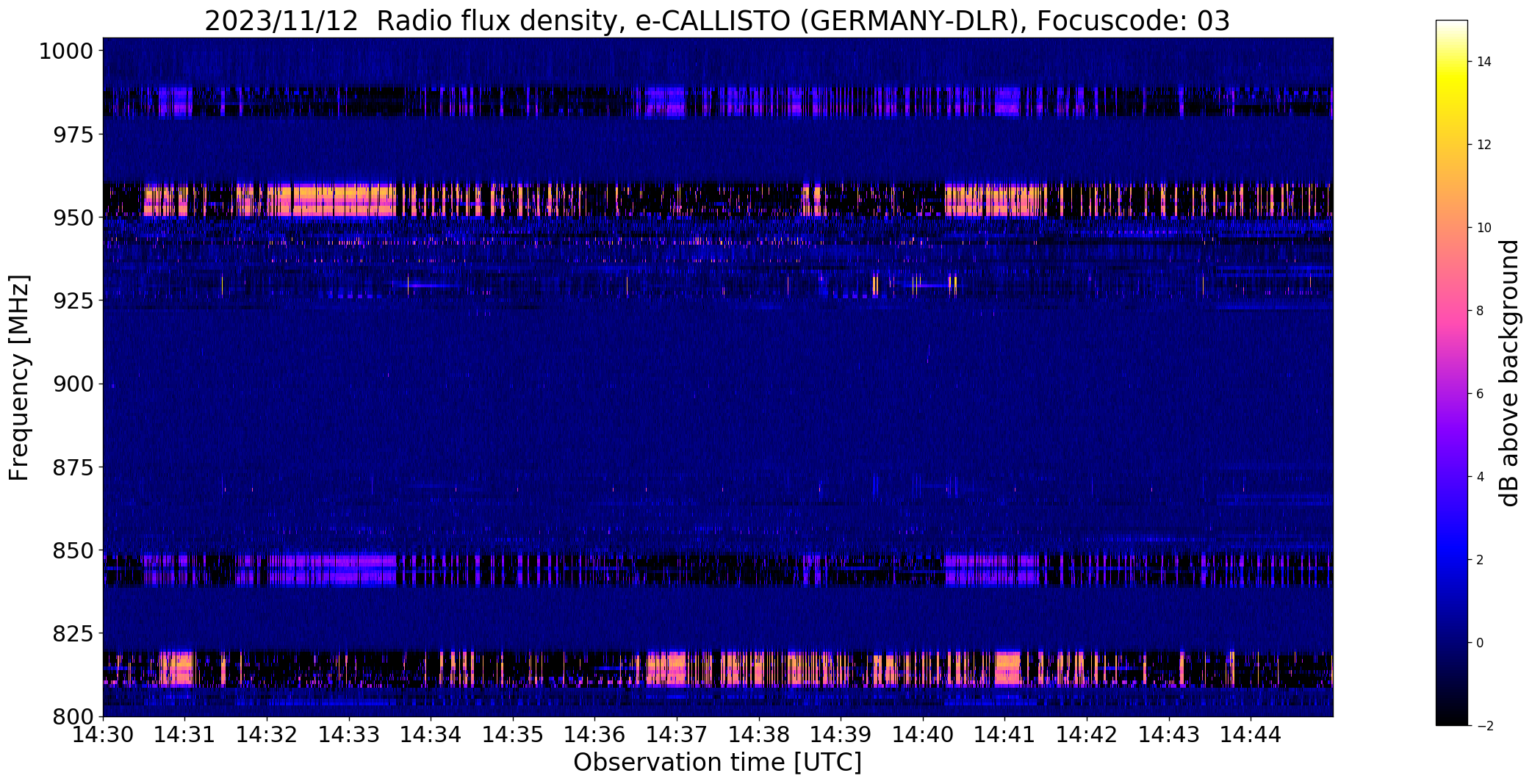The image size is (1532, 784).
Task: Click the colorbar tick label 0
Action: (1481, 643)
